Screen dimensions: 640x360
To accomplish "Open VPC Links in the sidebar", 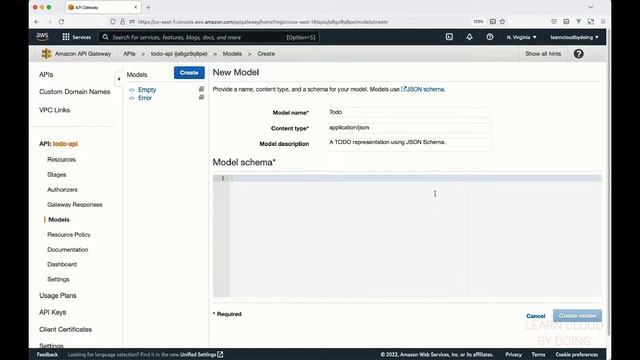I will 54,110.
